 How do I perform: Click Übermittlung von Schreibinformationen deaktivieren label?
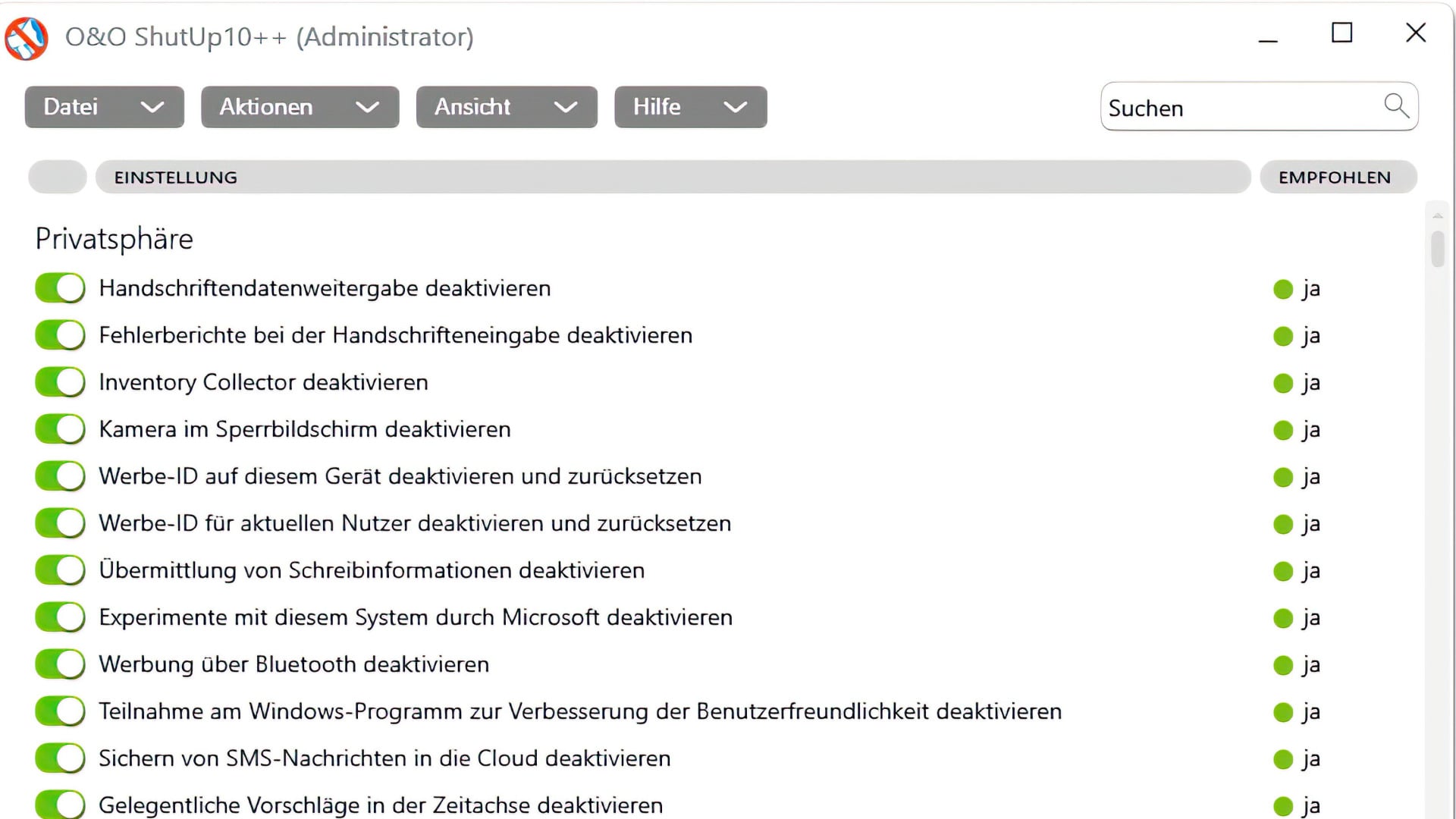pos(372,570)
